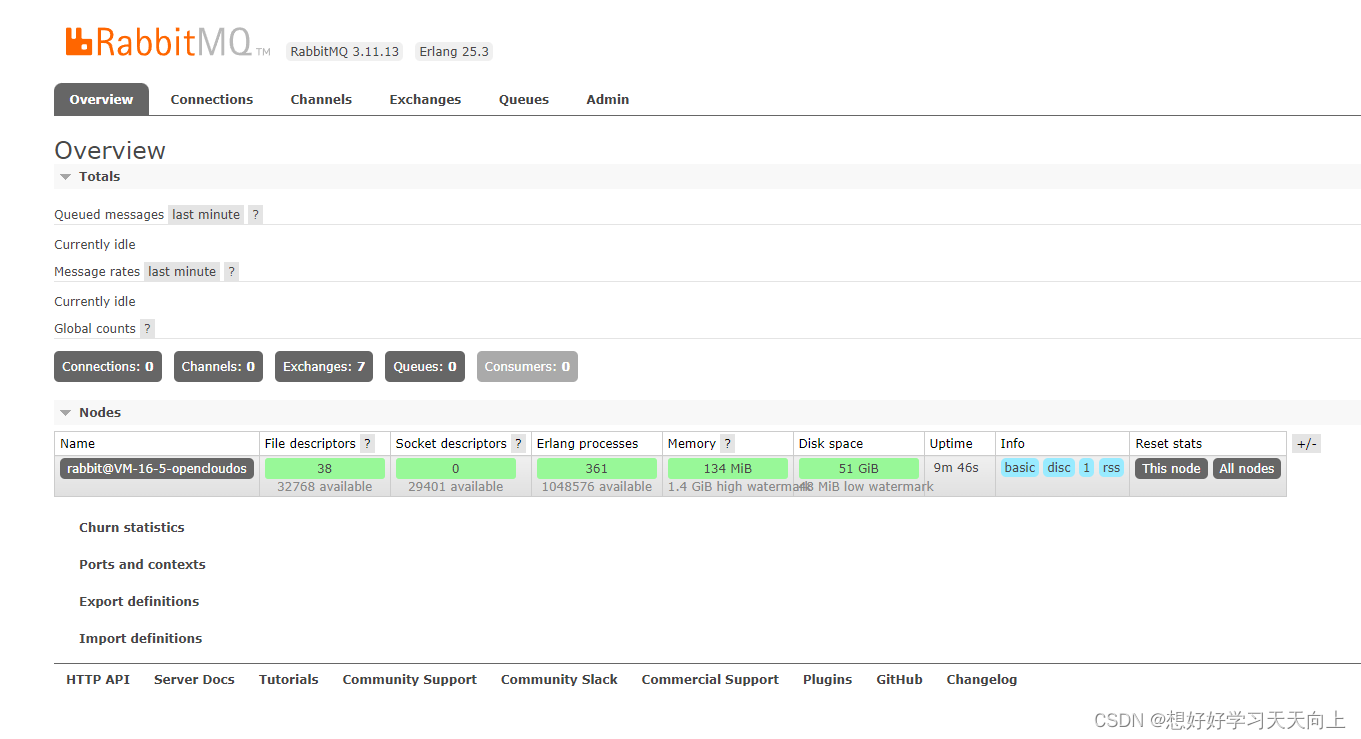Open Community Slack link
This screenshot has width=1361, height=739.
click(x=559, y=680)
